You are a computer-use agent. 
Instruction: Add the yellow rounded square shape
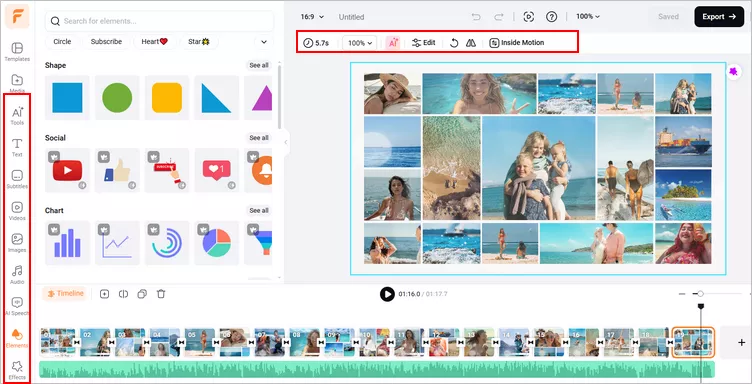[x=167, y=97]
